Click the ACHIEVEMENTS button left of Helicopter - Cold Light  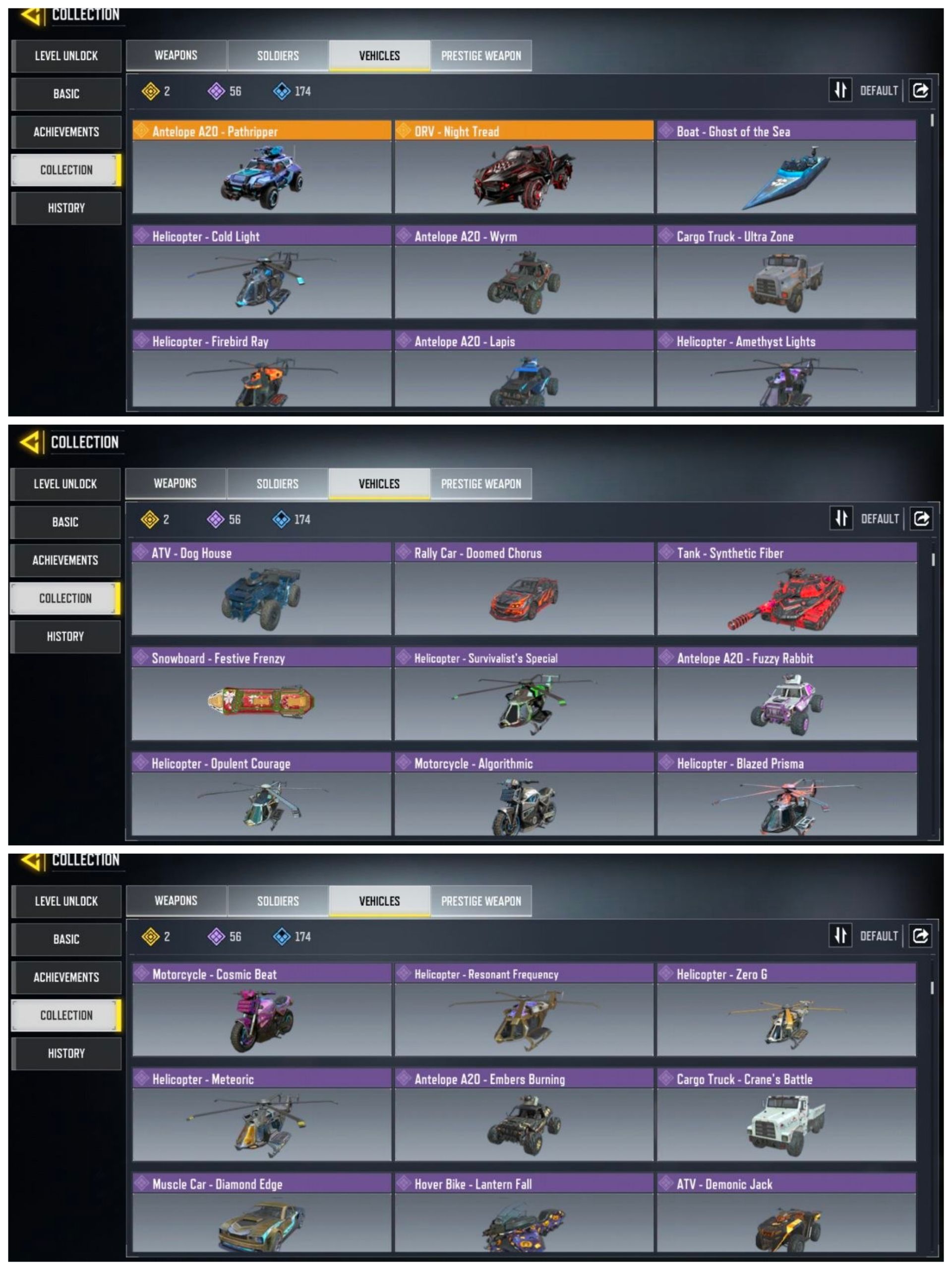pos(66,131)
